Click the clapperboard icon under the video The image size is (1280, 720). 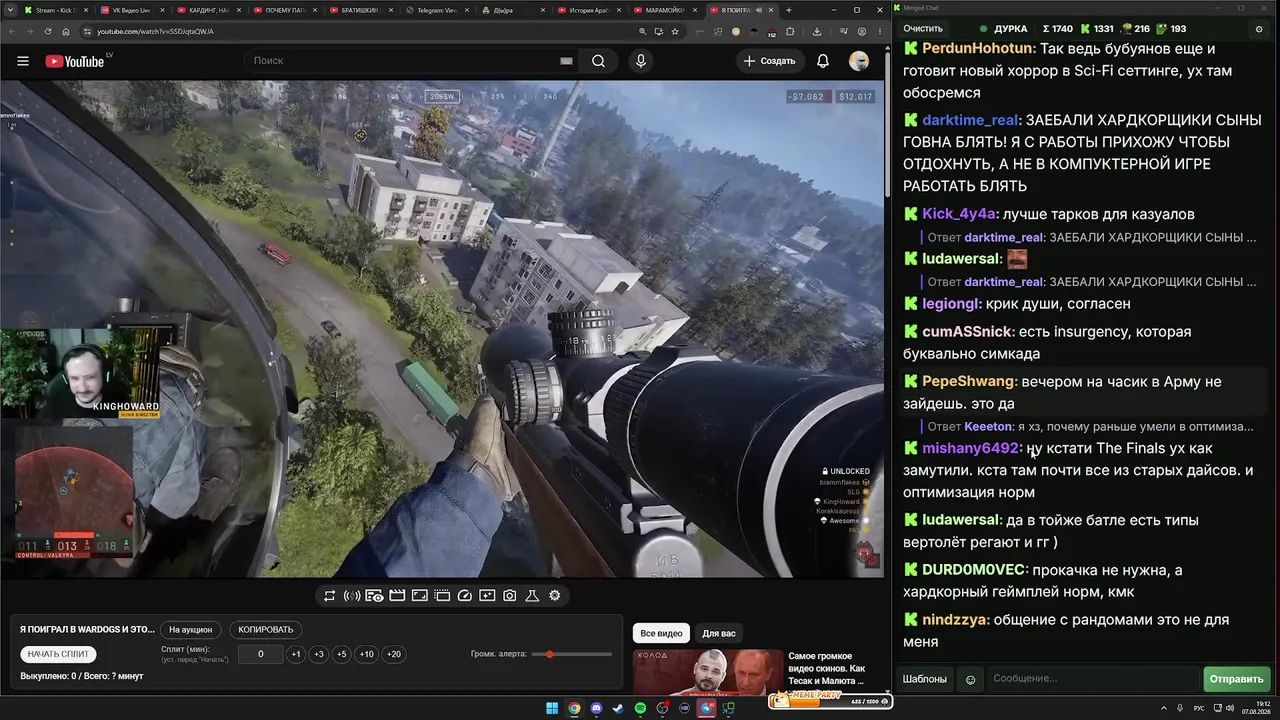click(x=397, y=596)
